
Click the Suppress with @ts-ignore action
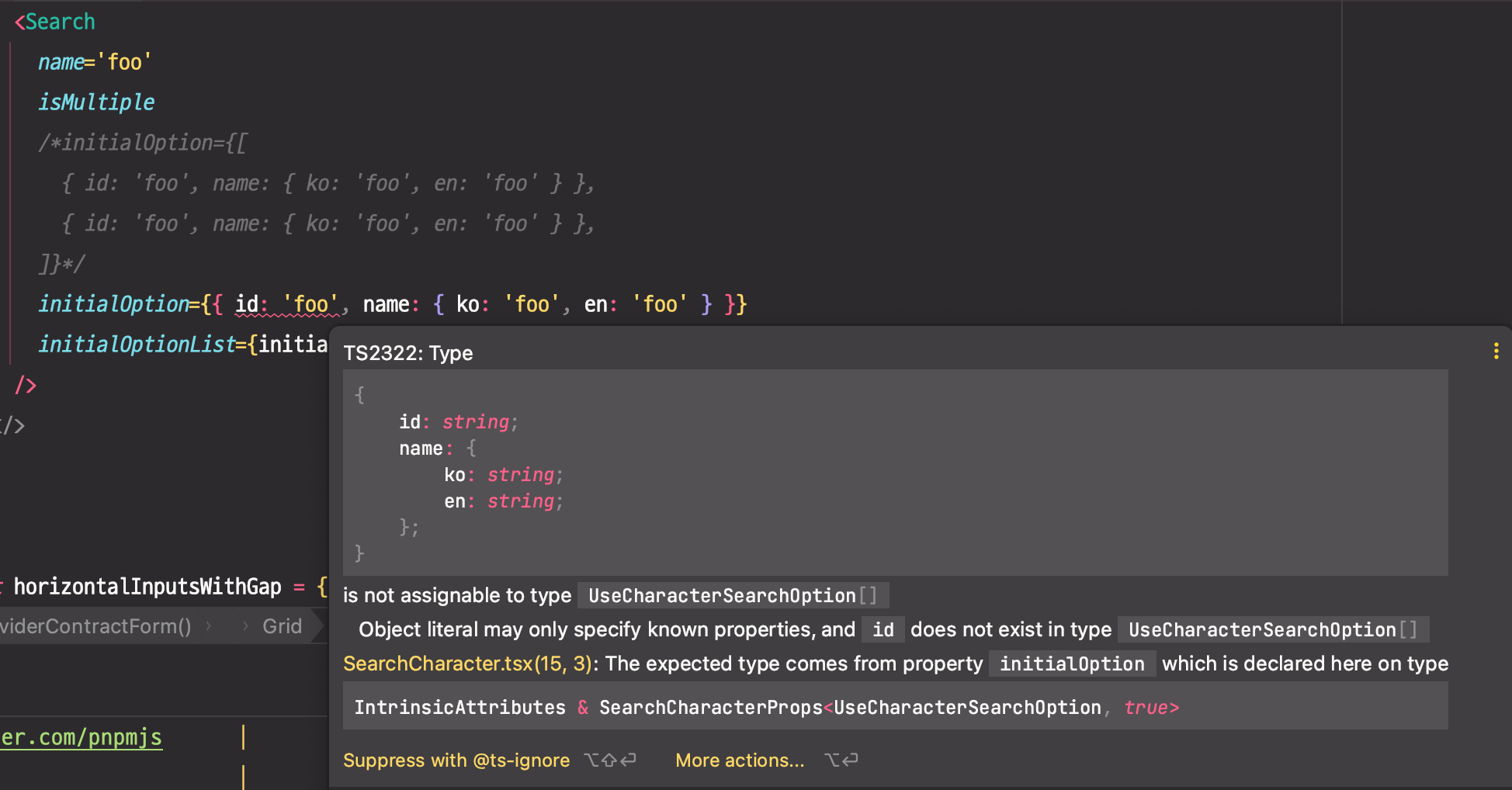tap(456, 761)
